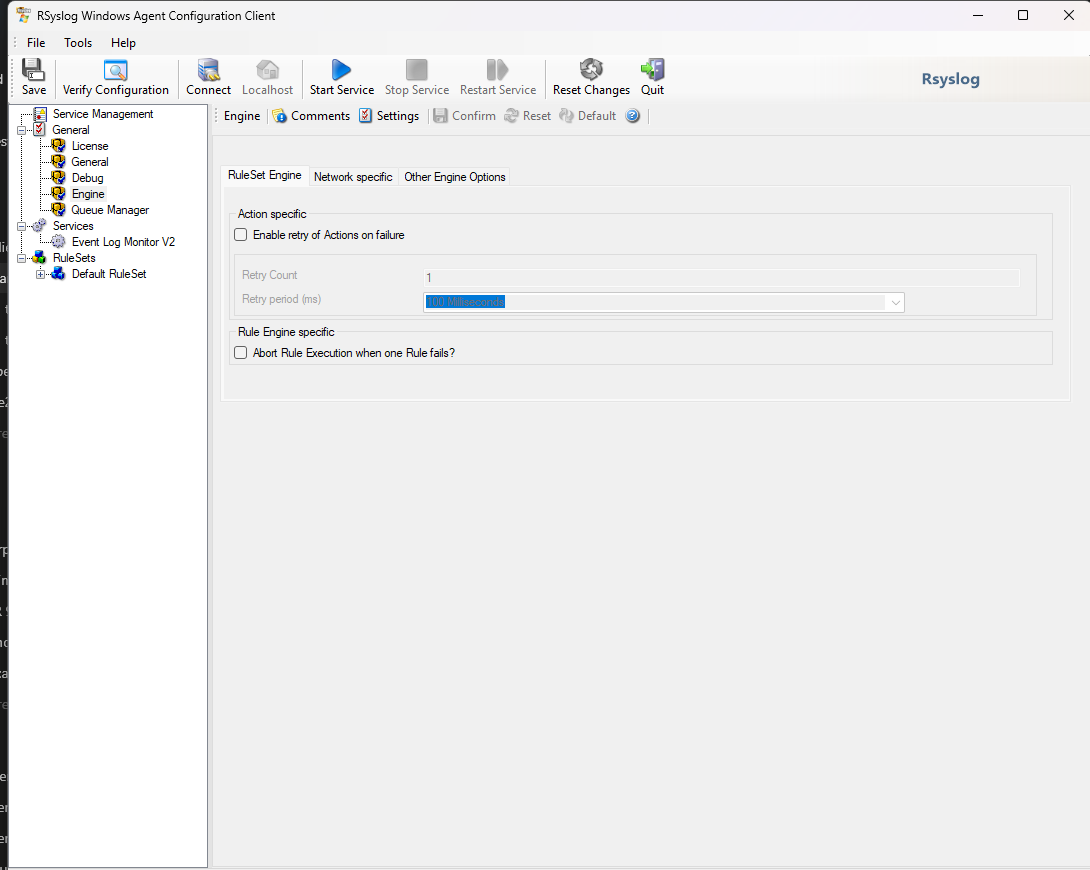The image size is (1090, 870).
Task: Click the Reset button beside Confirm
Action: [528, 116]
